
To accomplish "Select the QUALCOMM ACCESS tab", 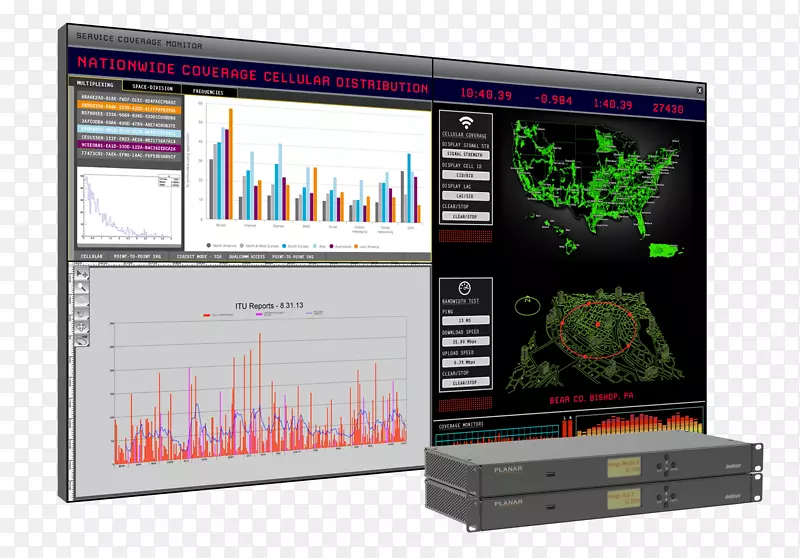I will coord(247,257).
